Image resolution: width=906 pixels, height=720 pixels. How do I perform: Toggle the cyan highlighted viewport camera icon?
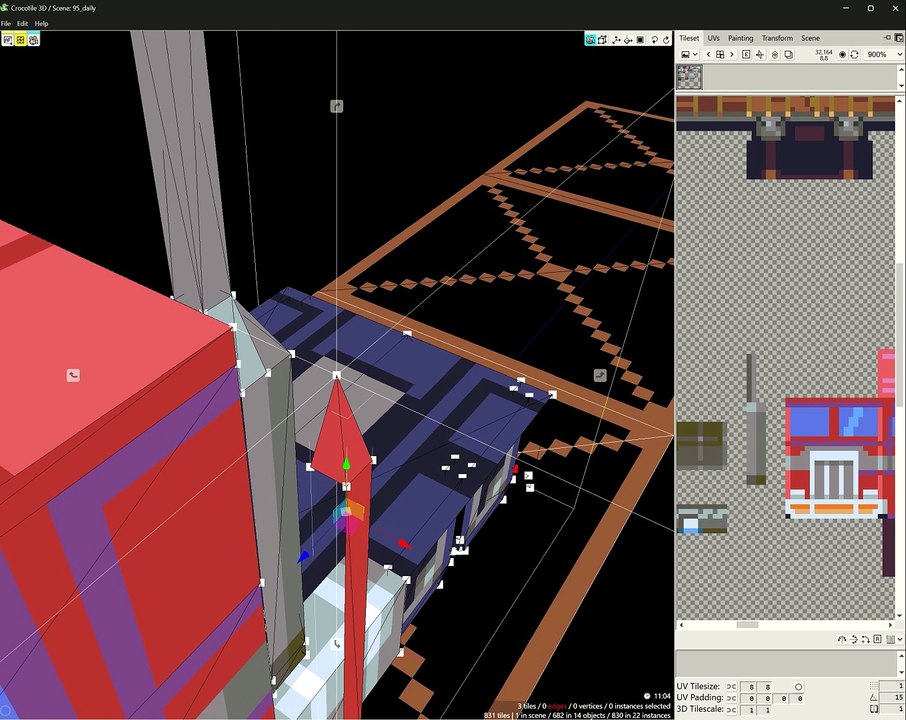point(590,40)
